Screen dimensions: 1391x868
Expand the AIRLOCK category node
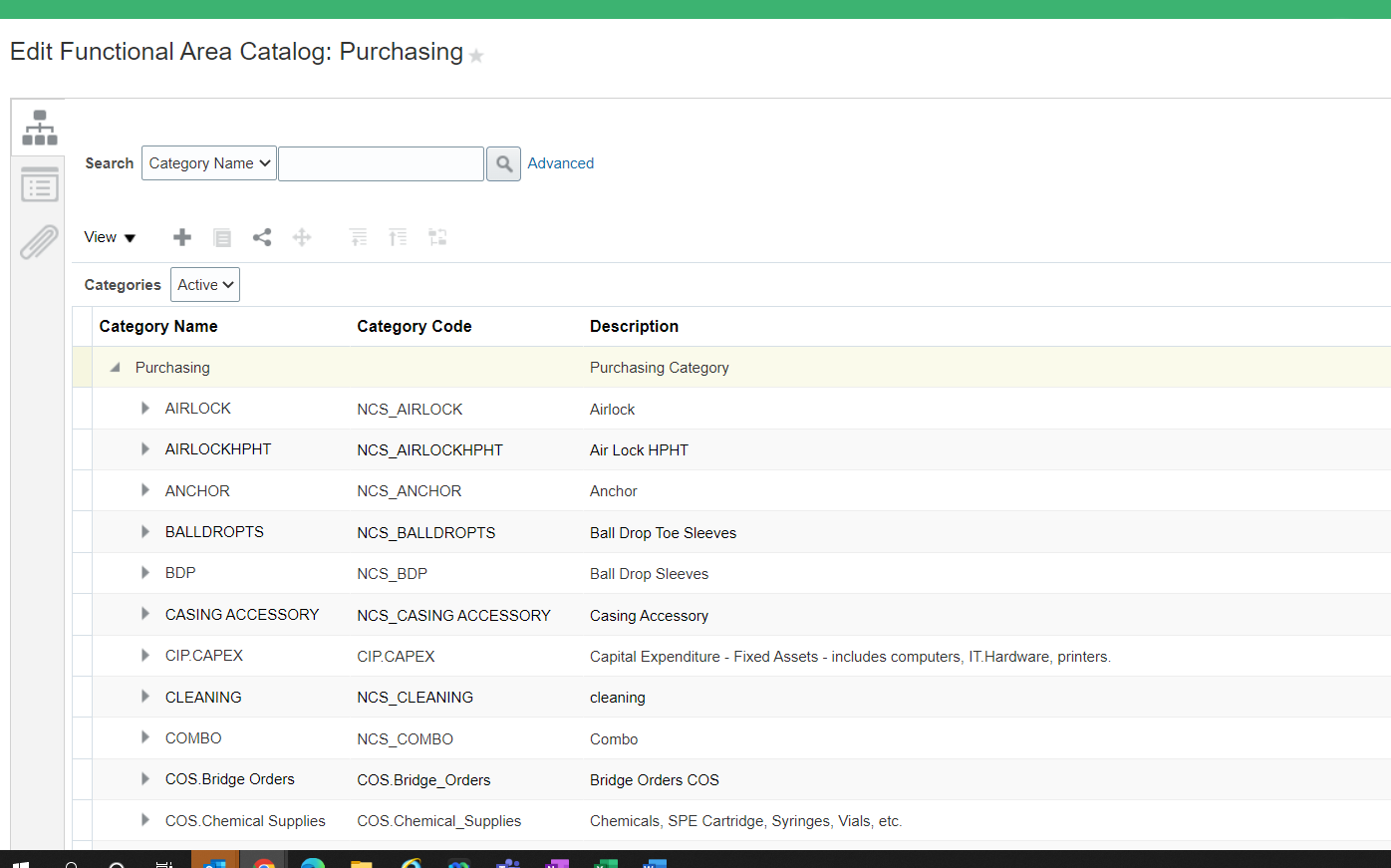click(x=145, y=409)
